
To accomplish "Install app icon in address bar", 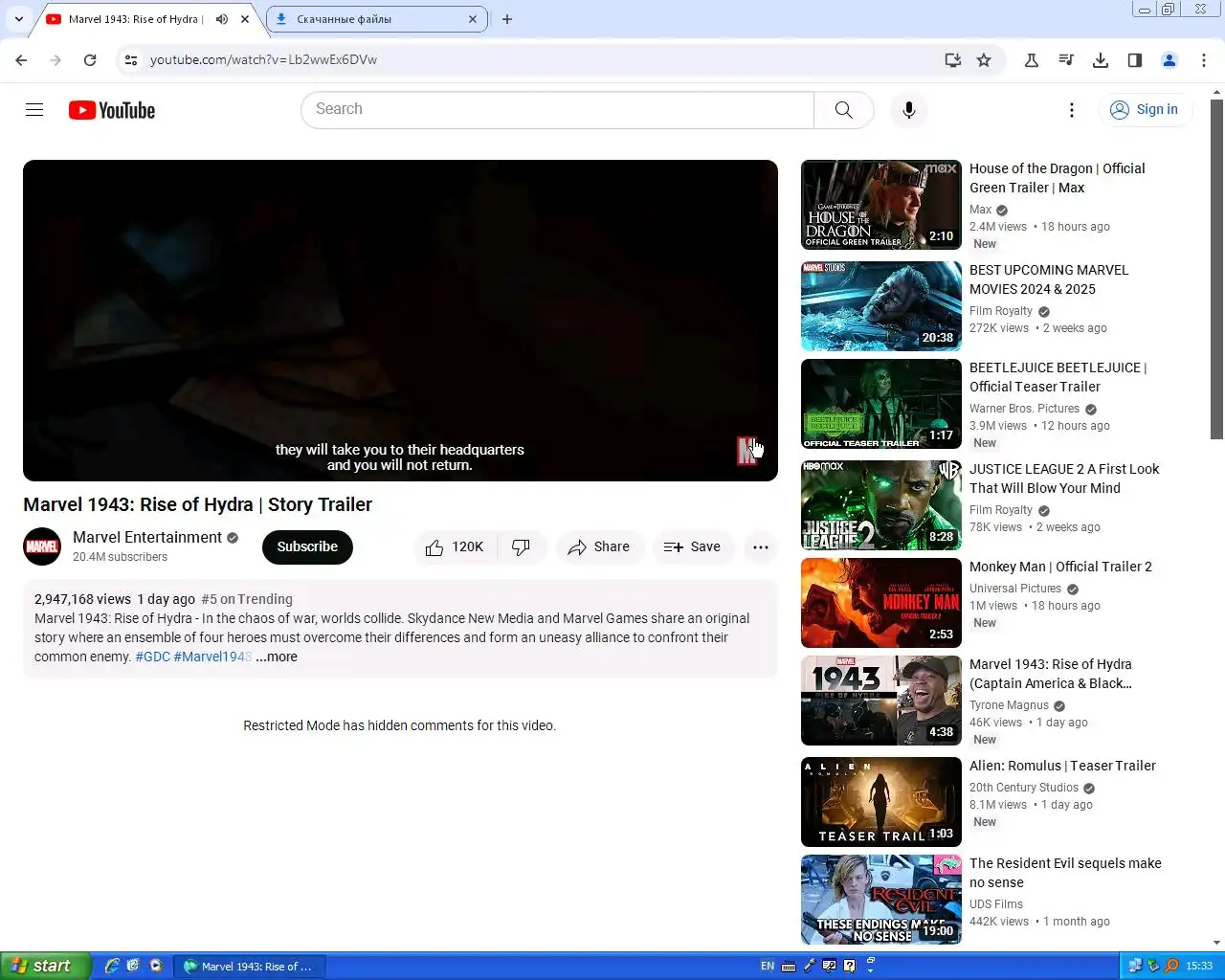I will pos(952,59).
